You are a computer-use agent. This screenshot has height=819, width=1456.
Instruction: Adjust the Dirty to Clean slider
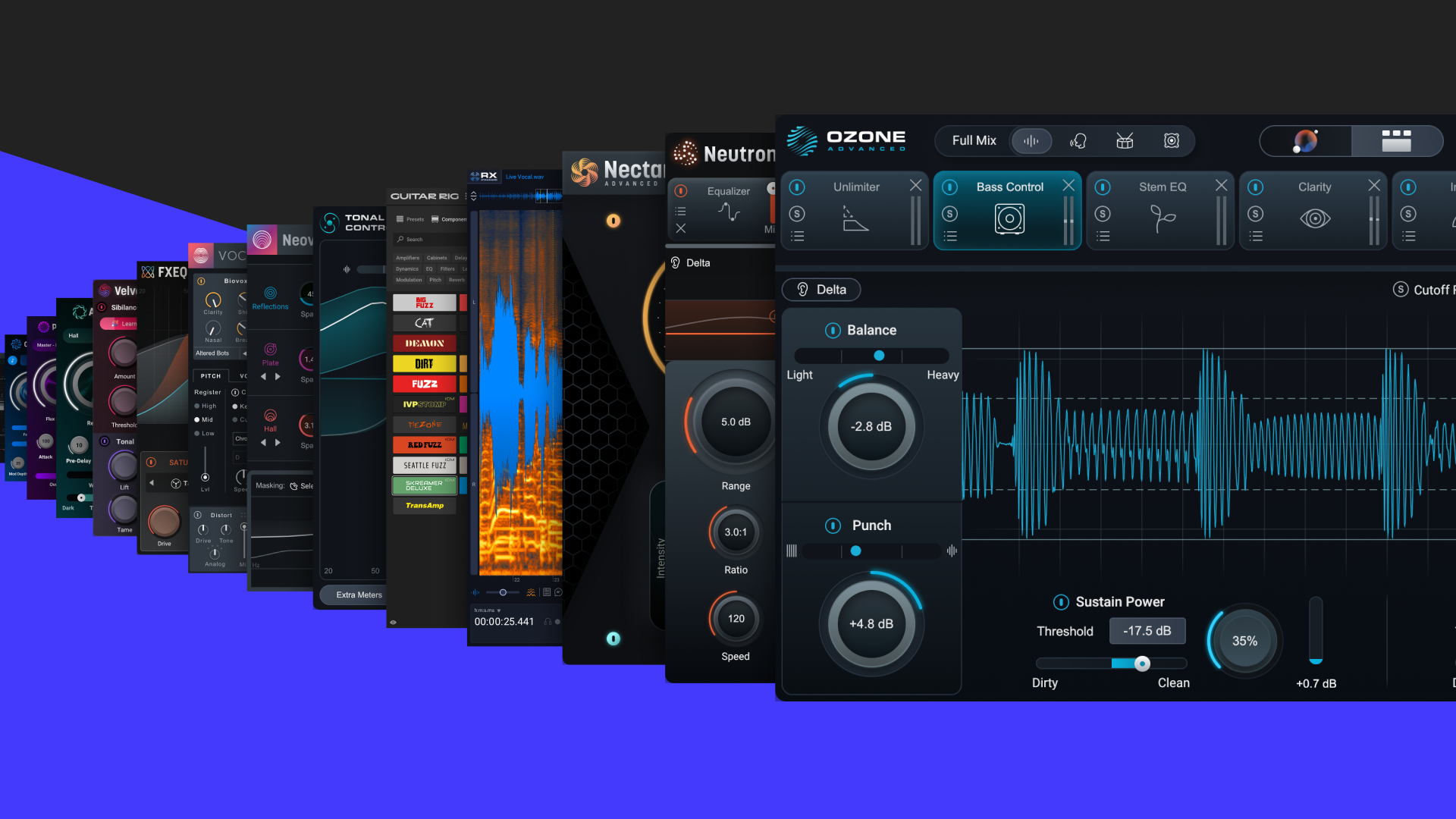click(x=1141, y=664)
